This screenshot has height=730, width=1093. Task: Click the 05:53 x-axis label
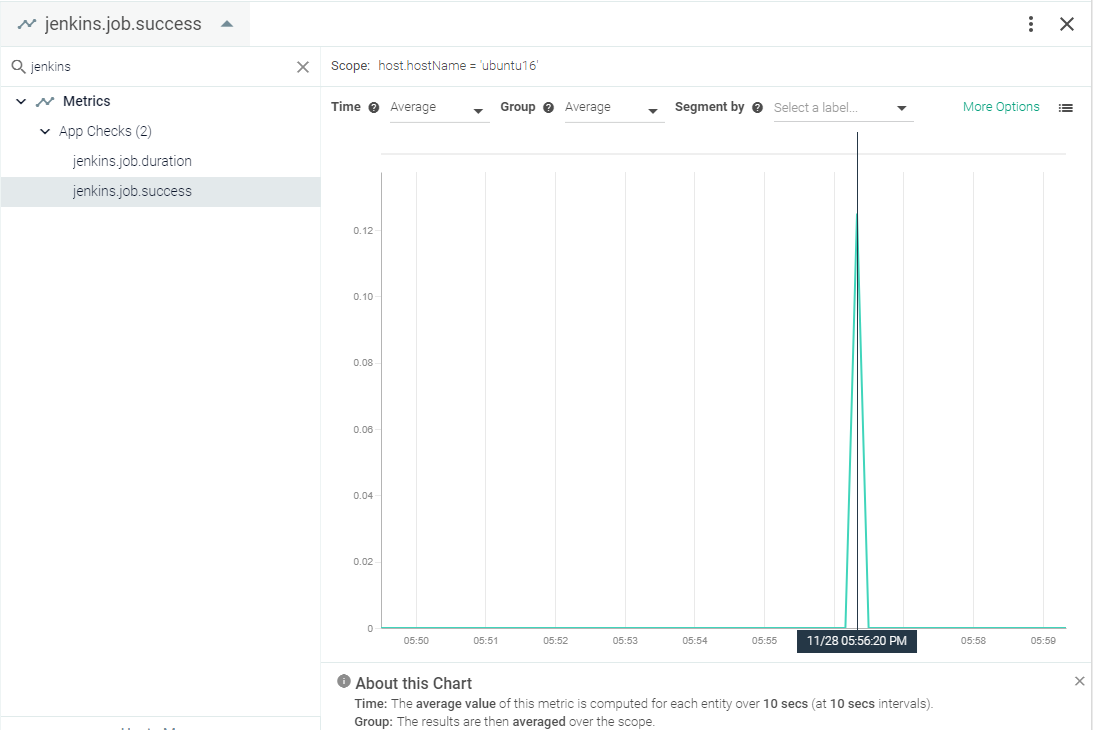625,641
